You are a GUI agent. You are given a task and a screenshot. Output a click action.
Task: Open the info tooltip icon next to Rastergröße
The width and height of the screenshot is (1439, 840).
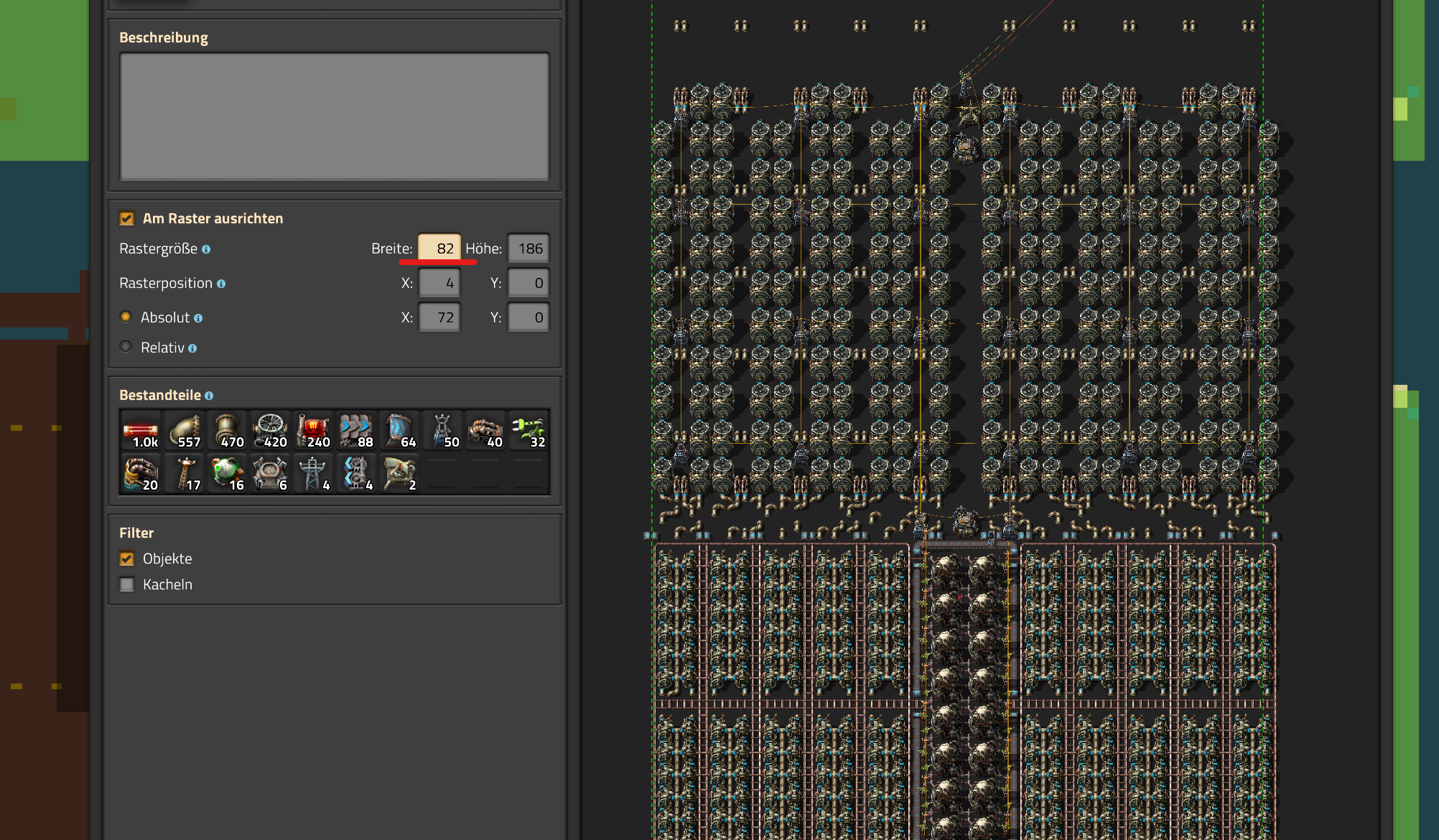(206, 249)
